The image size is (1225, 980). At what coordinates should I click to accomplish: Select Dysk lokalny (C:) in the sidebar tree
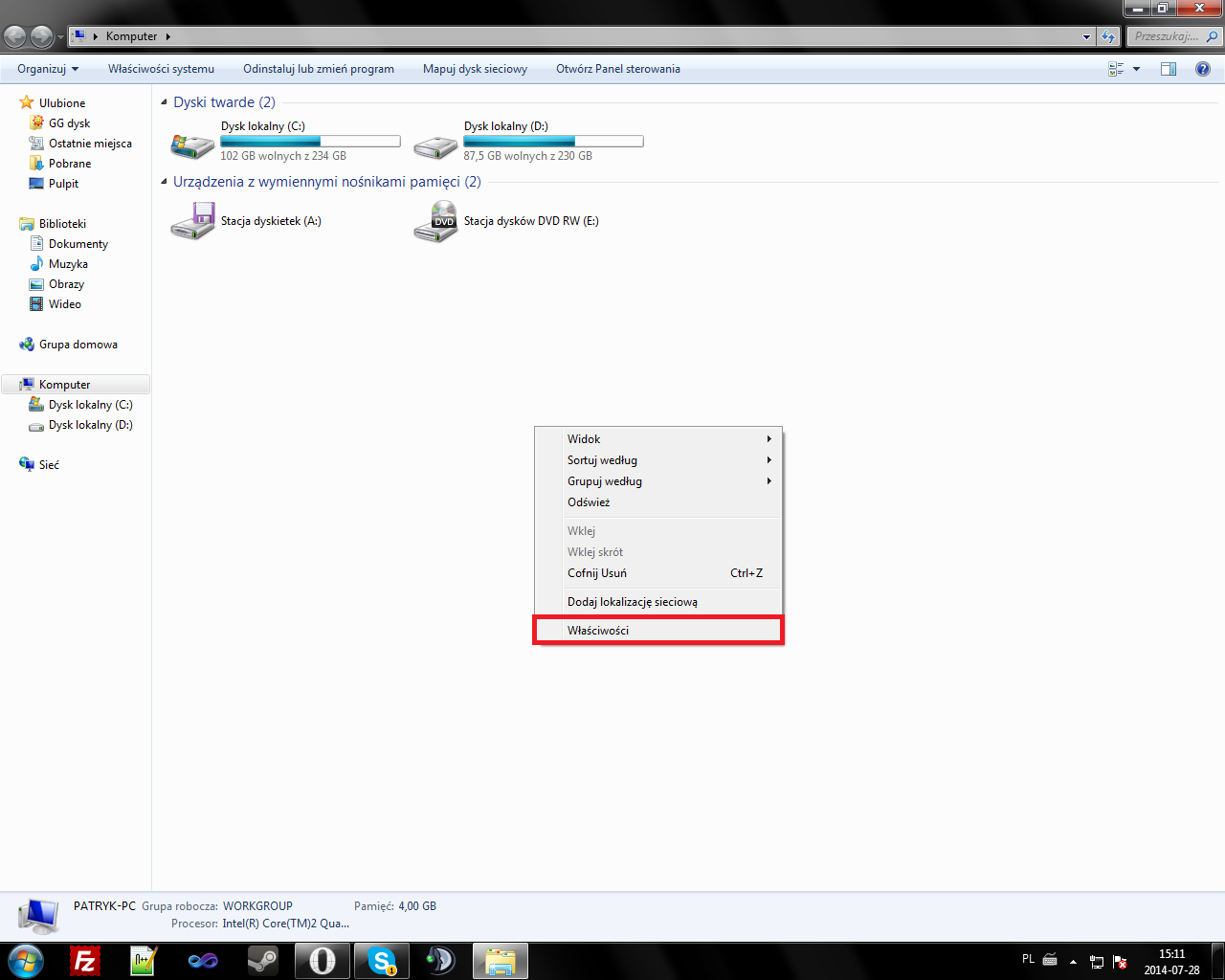80,405
